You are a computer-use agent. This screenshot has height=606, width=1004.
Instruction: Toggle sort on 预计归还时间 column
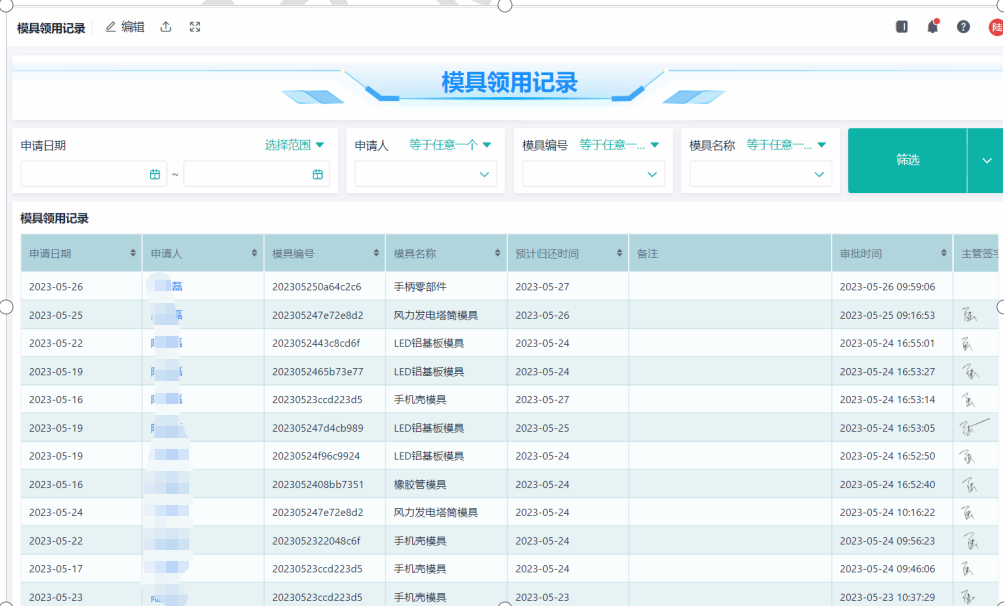620,254
